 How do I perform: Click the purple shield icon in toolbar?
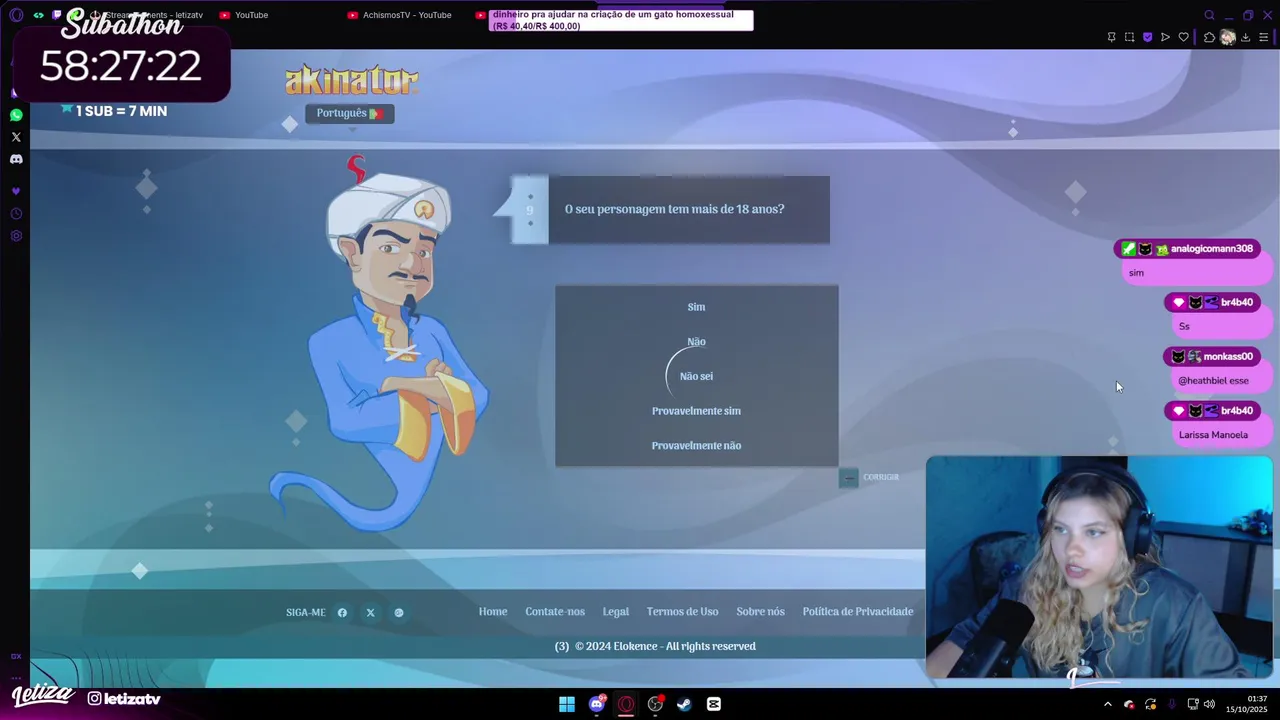1147,37
